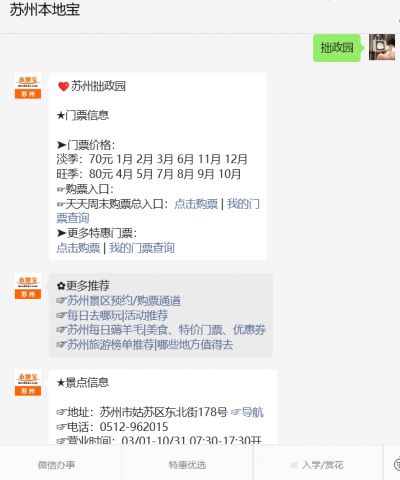
Task: Open 苏州每日薅羊毛 美食特价门票 link
Action: [x=166, y=330]
